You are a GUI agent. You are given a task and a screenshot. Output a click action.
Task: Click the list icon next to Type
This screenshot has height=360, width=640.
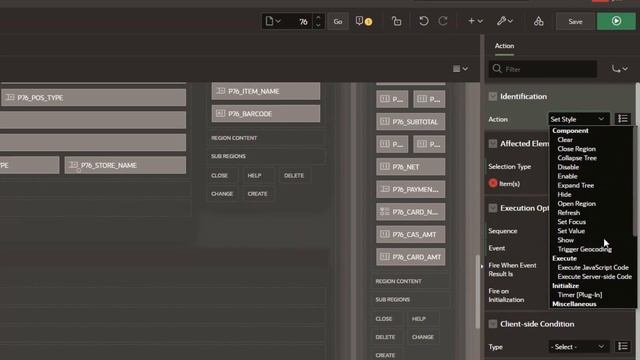coord(623,347)
